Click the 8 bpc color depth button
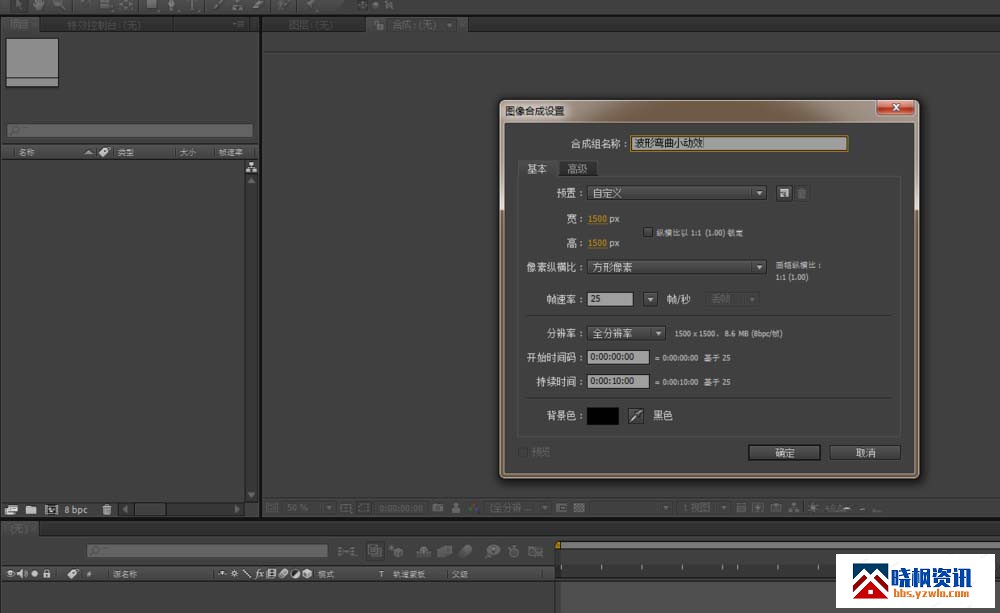The height and width of the screenshot is (613, 1000). (x=76, y=510)
